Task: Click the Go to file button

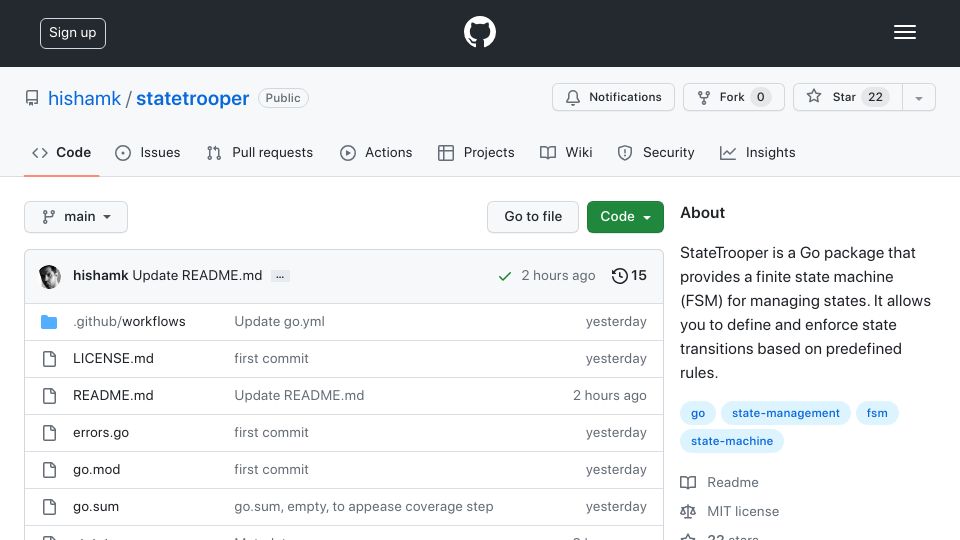Action: pos(533,217)
